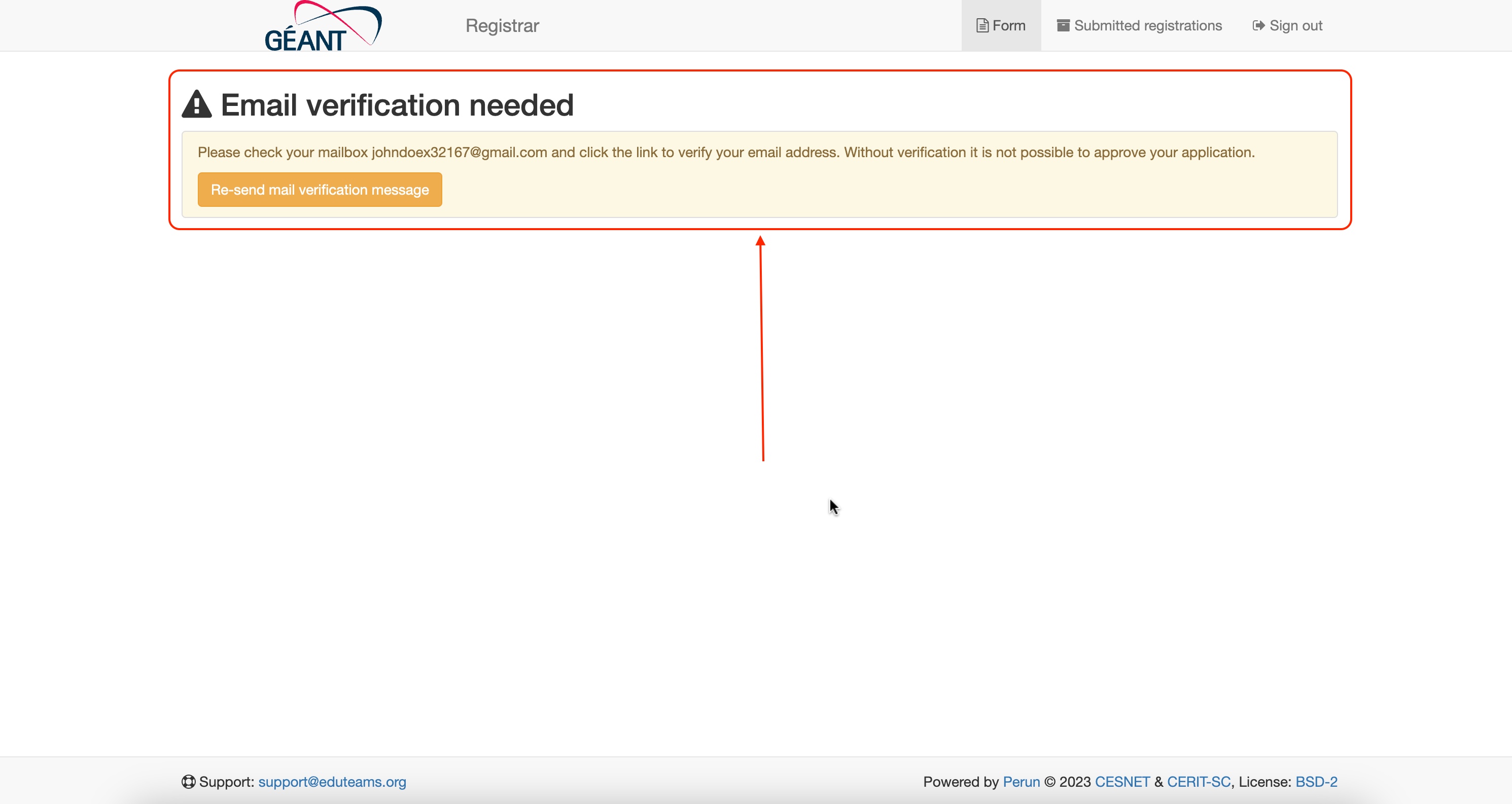Viewport: 1512px width, 804px height.
Task: Open the Perun link
Action: click(x=1022, y=782)
